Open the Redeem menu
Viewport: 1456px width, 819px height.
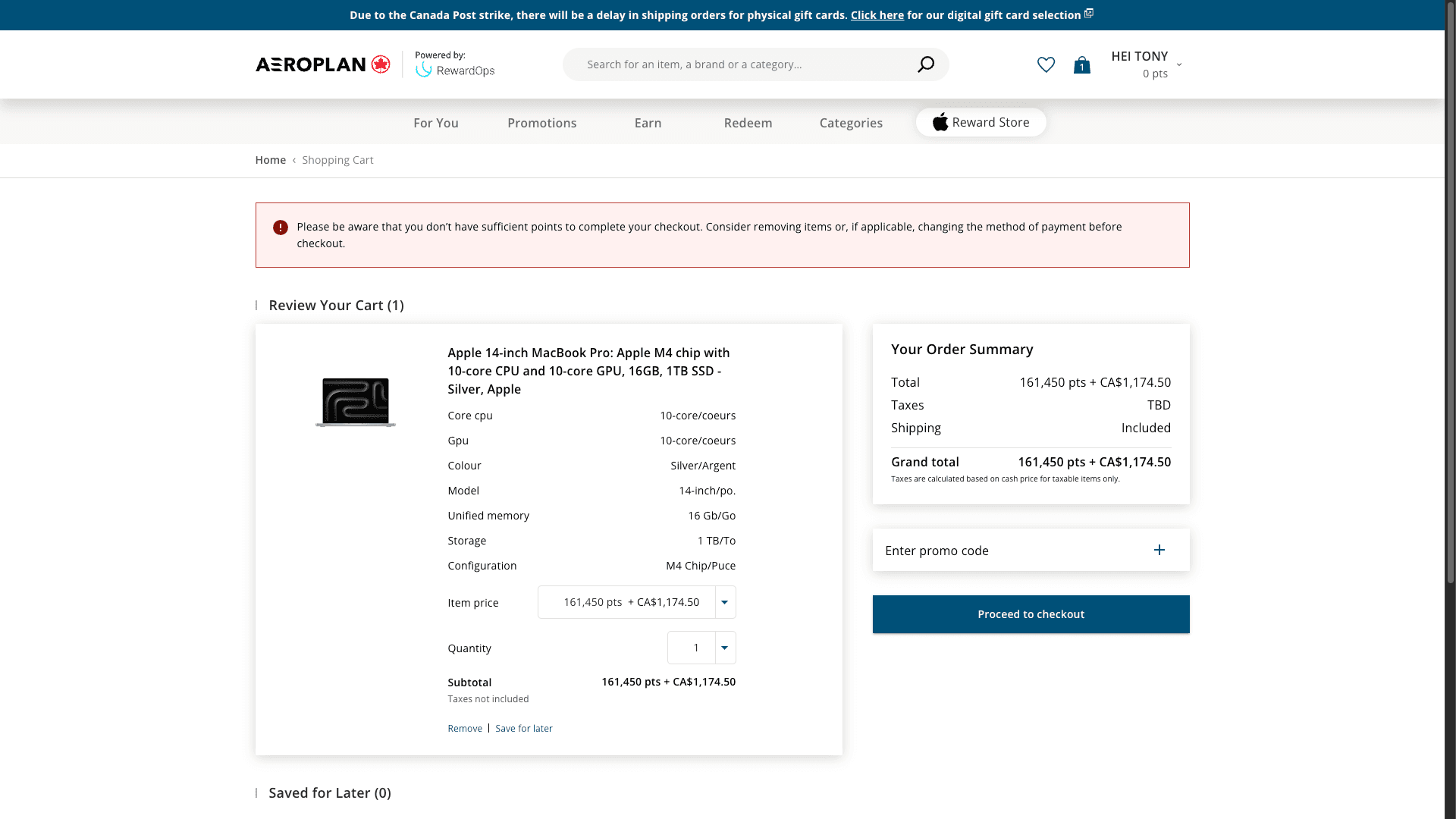tap(748, 123)
